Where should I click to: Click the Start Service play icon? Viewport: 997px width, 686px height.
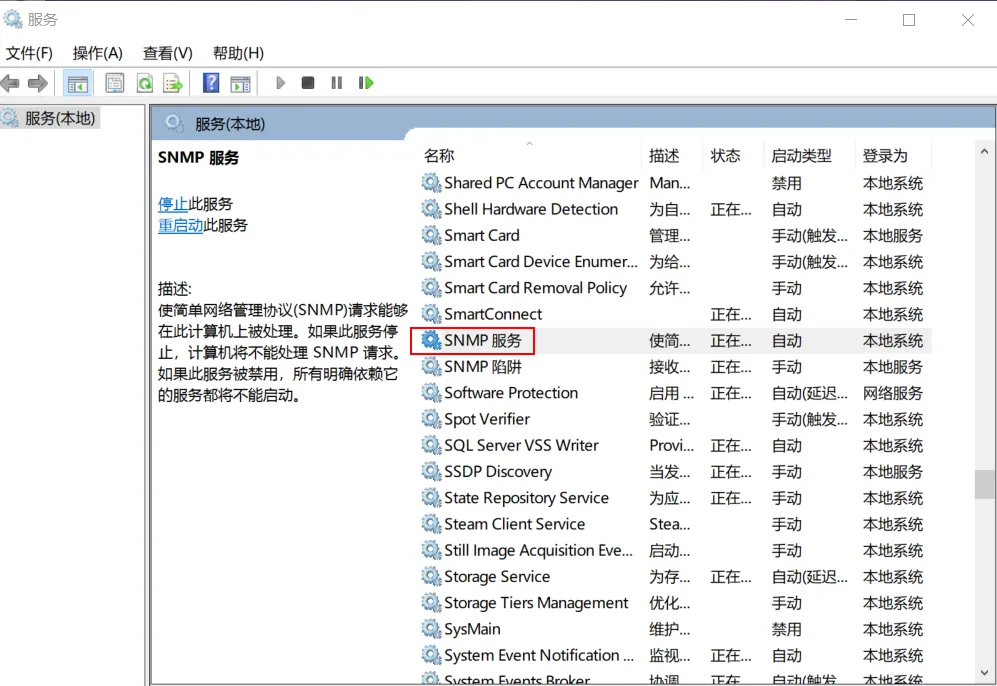tap(281, 83)
